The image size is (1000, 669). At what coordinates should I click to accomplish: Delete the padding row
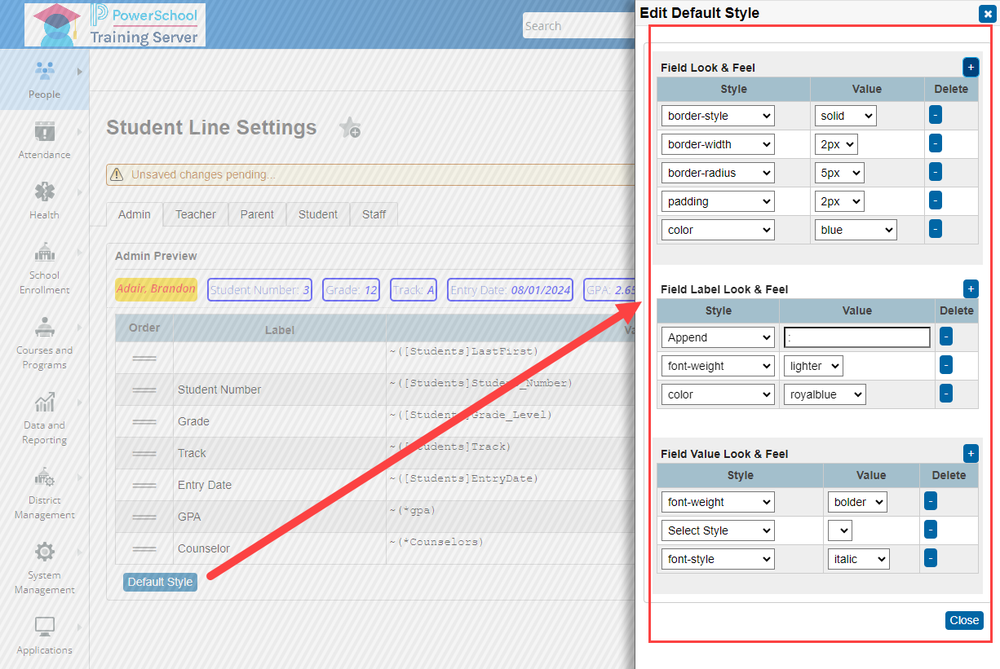(936, 200)
